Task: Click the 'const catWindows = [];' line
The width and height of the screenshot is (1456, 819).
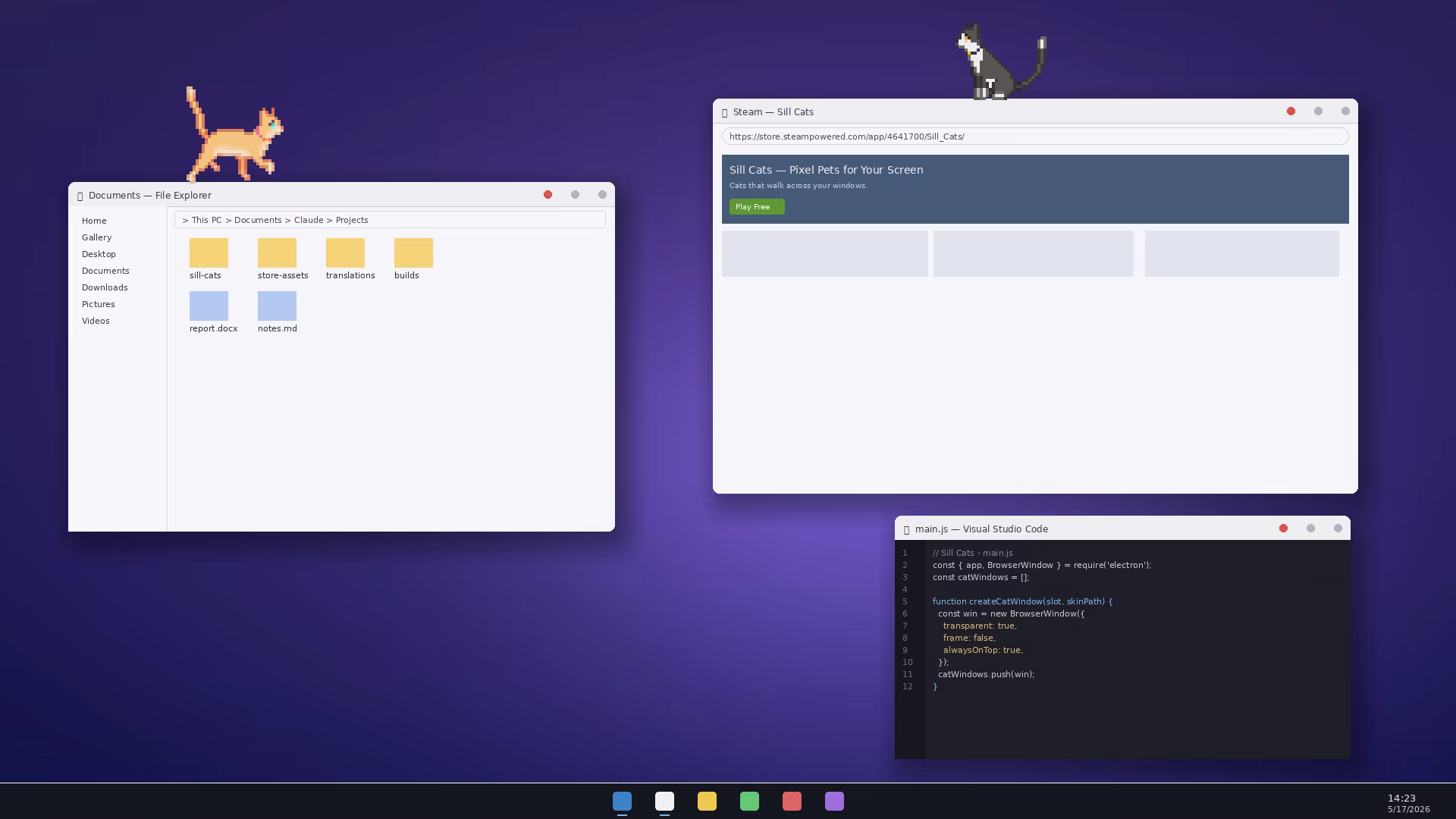Action: click(x=981, y=577)
